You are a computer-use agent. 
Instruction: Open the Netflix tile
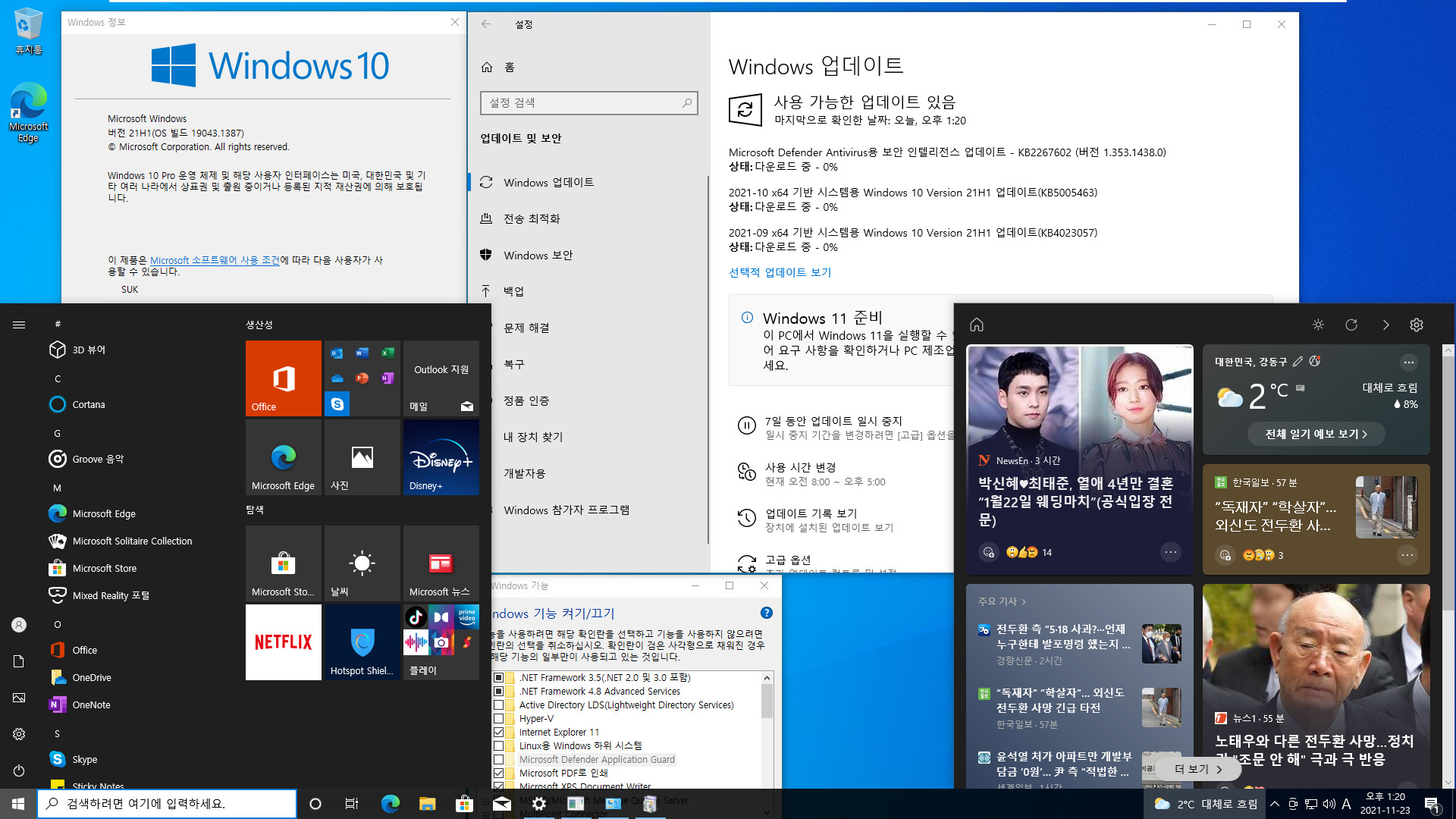[283, 642]
